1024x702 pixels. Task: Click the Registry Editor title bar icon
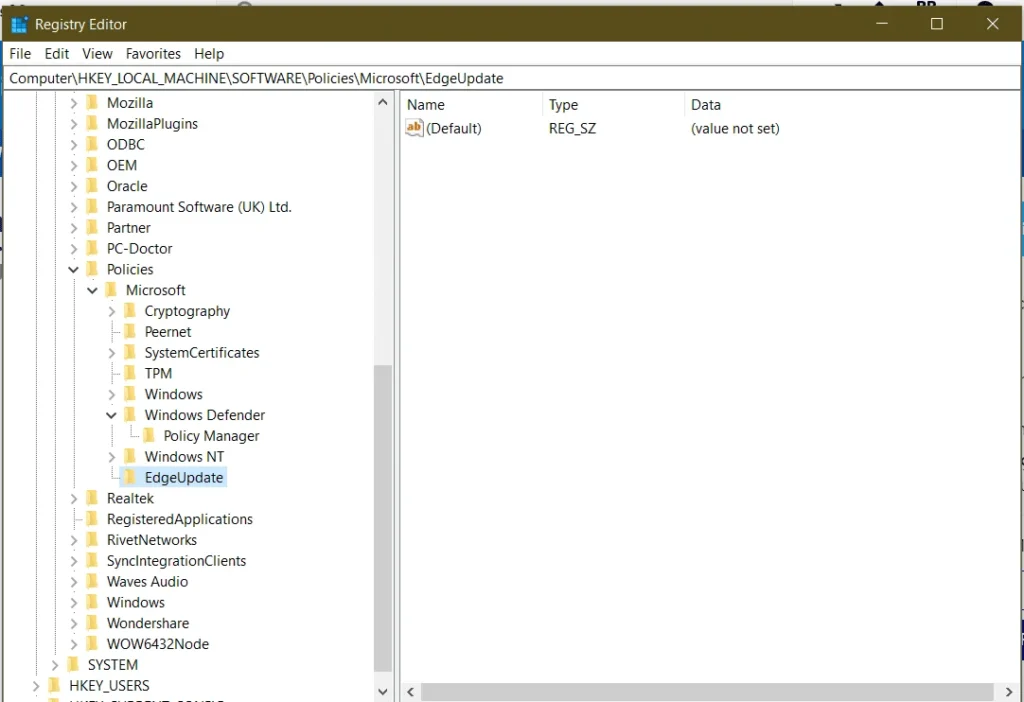[x=20, y=24]
